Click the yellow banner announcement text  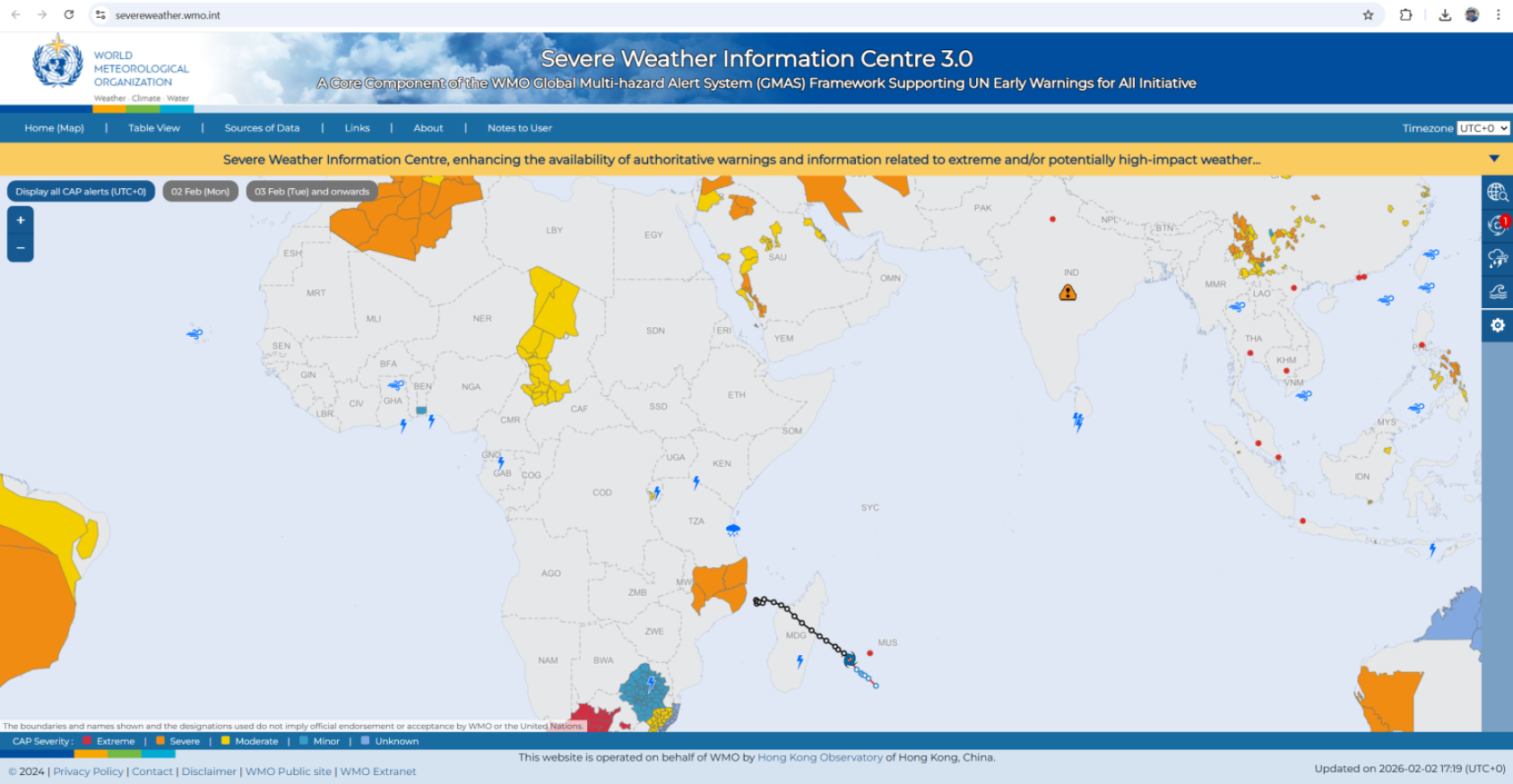click(x=741, y=159)
